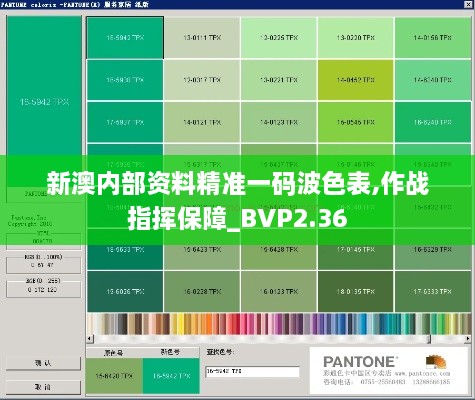Select the 14-0121 TPX sage swatch
The height and width of the screenshot is (400, 475).
click(202, 122)
